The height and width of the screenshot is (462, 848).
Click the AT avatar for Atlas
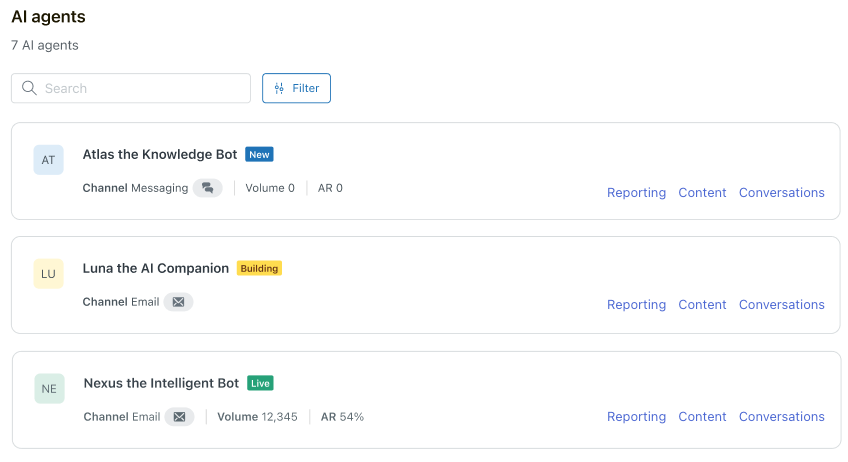48,160
